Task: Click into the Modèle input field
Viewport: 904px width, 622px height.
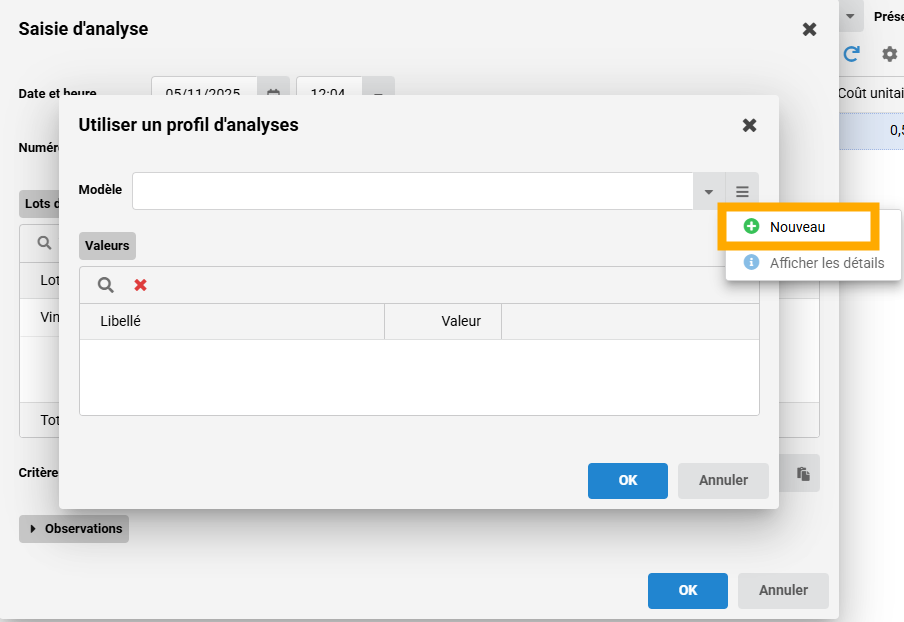Action: 412,191
